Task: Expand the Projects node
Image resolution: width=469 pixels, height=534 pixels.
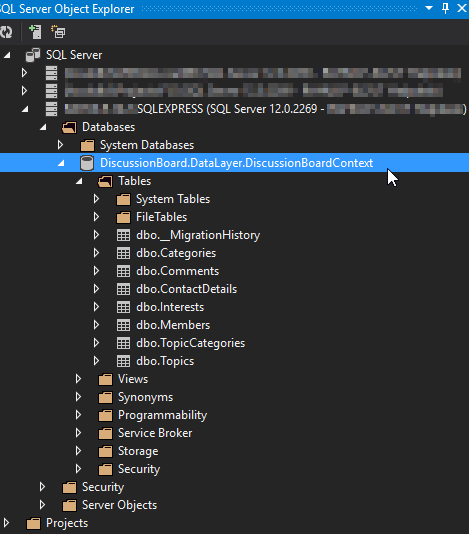Action: click(x=6, y=523)
